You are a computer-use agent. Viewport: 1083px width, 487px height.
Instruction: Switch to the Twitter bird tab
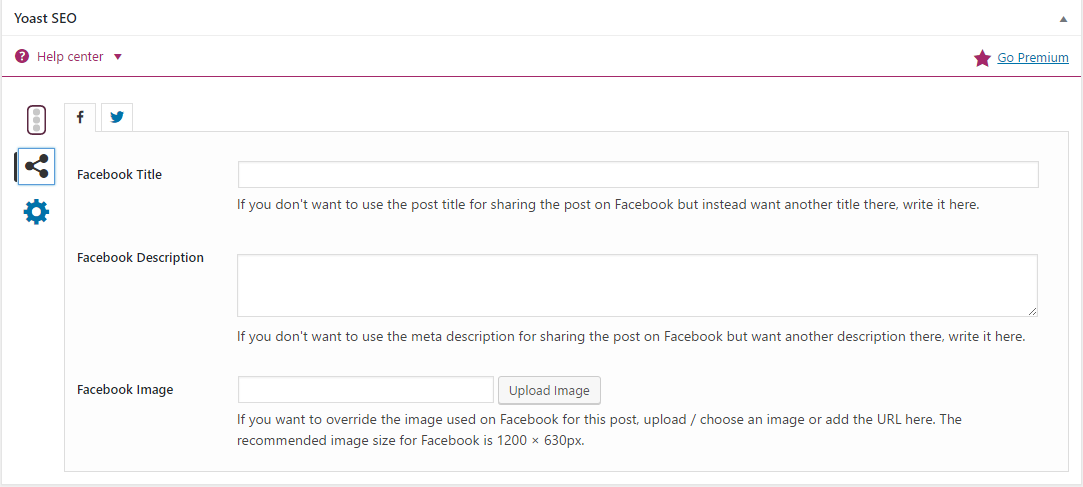(x=117, y=117)
